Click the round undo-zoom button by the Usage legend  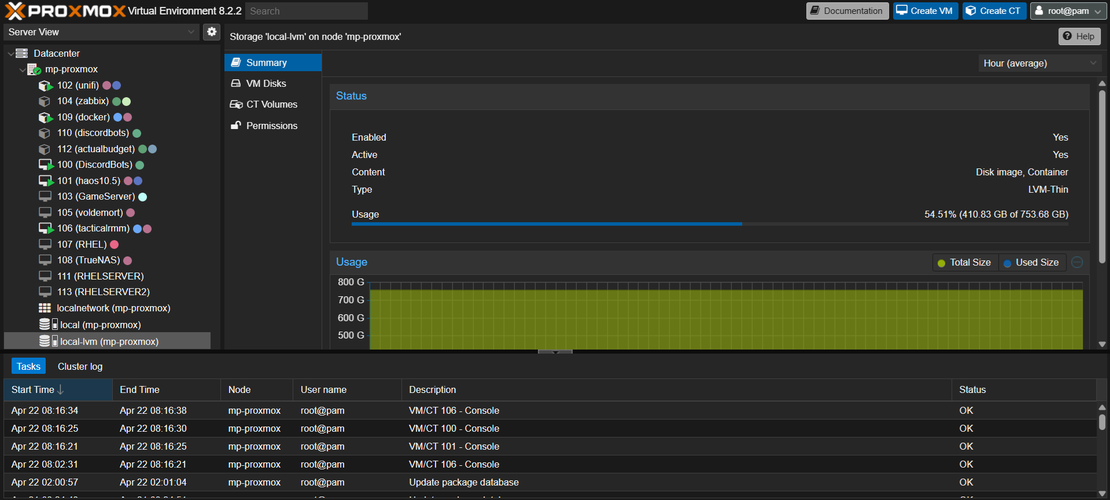(1077, 262)
